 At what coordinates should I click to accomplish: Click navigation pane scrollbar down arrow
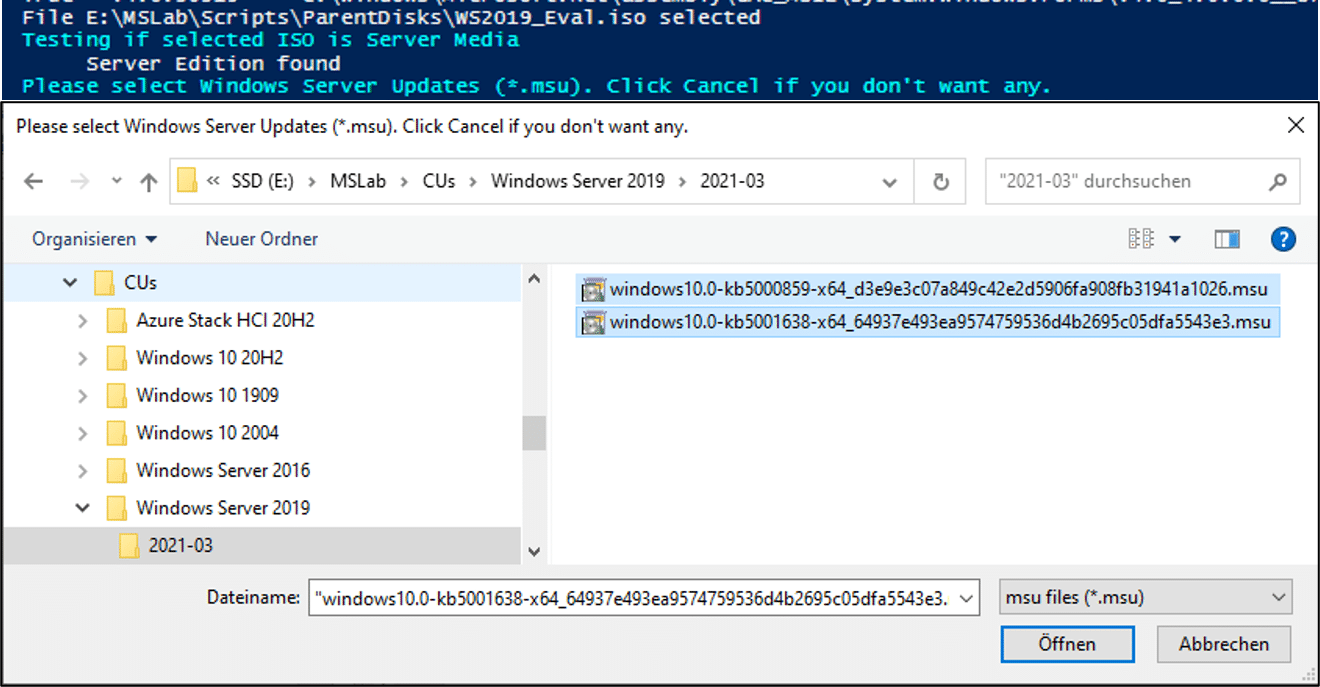pyautogui.click(x=534, y=551)
